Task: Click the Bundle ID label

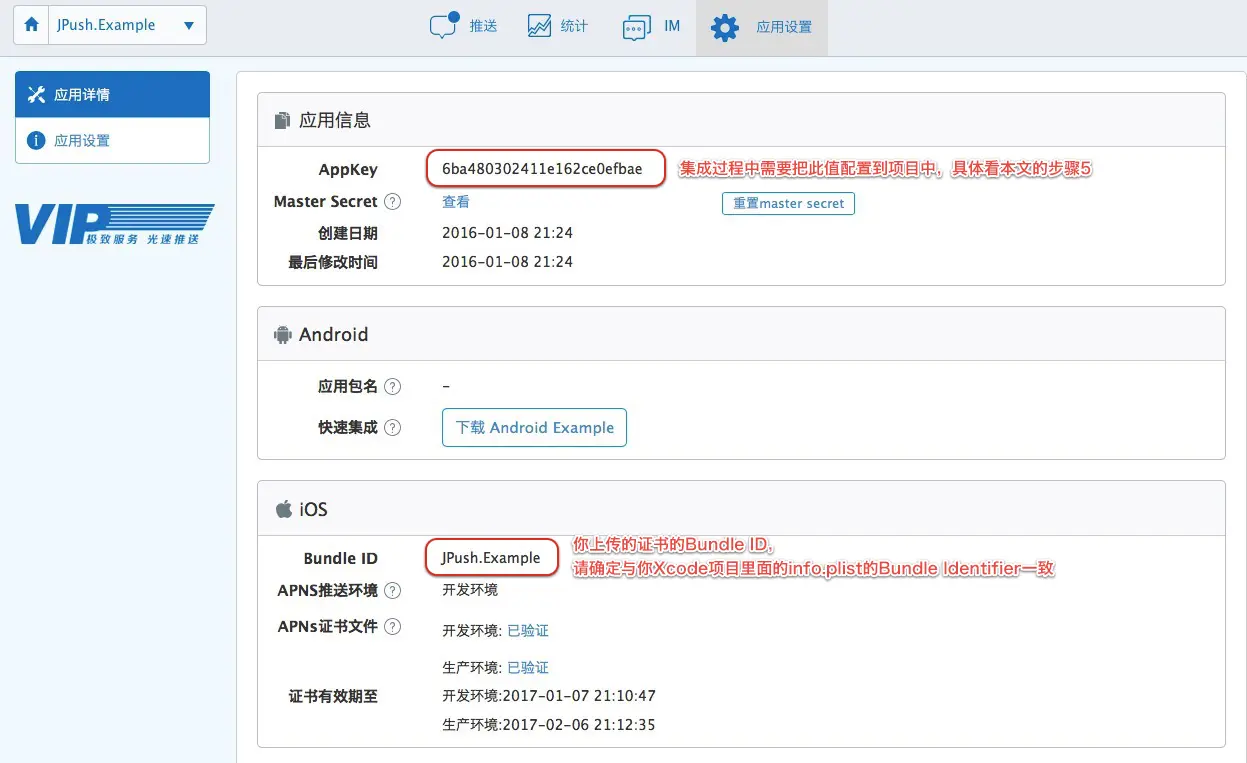Action: (341, 558)
